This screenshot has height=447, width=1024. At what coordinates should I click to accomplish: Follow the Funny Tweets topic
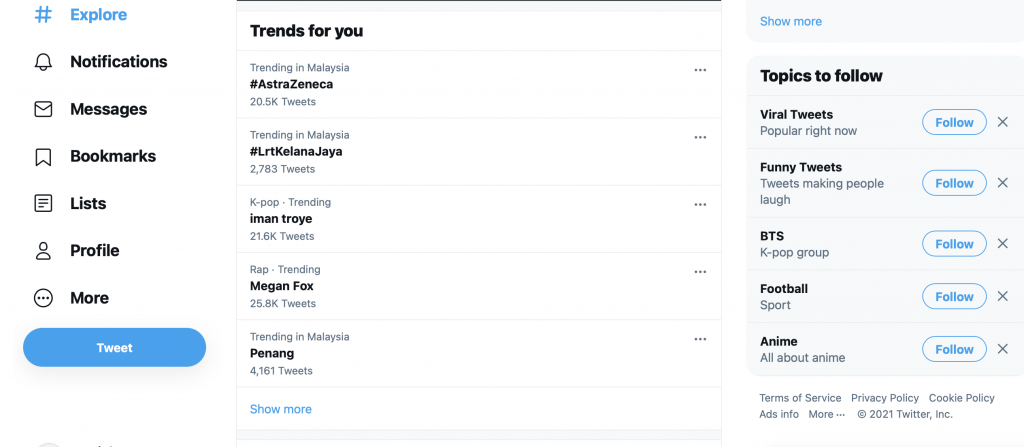click(x=954, y=183)
